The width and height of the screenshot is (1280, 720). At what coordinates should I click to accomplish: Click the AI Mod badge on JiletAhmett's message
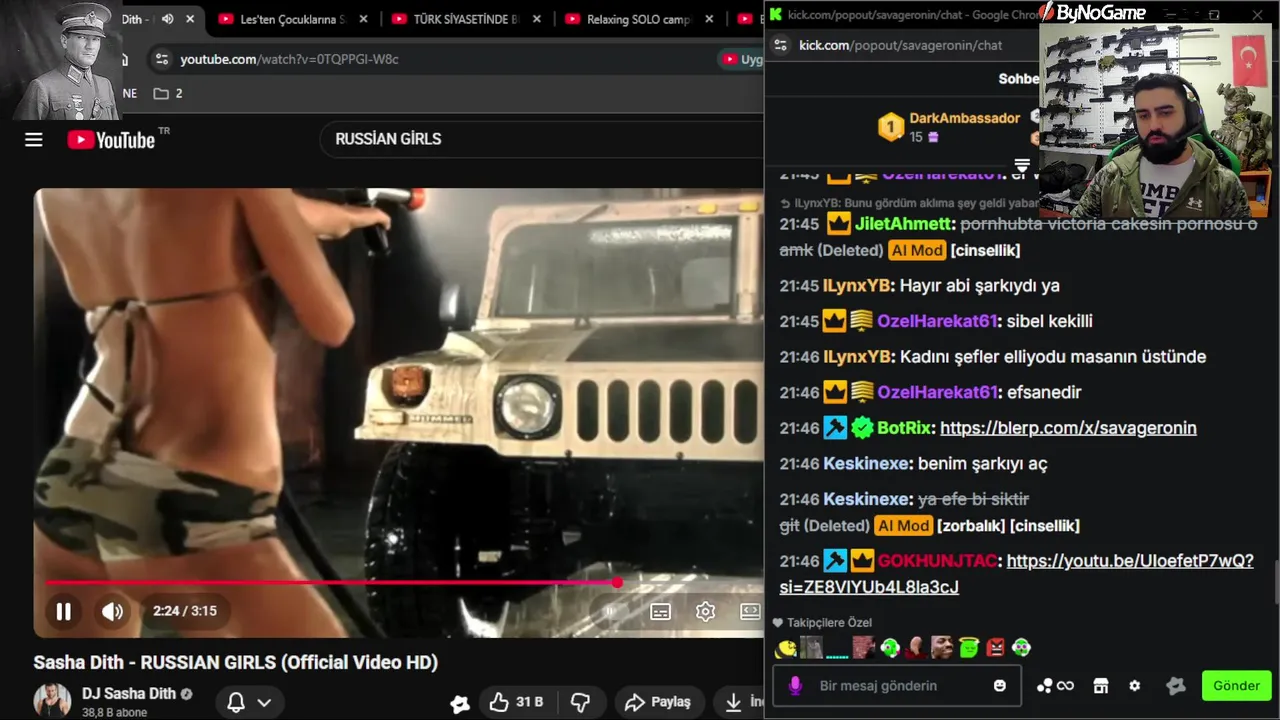[916, 251]
